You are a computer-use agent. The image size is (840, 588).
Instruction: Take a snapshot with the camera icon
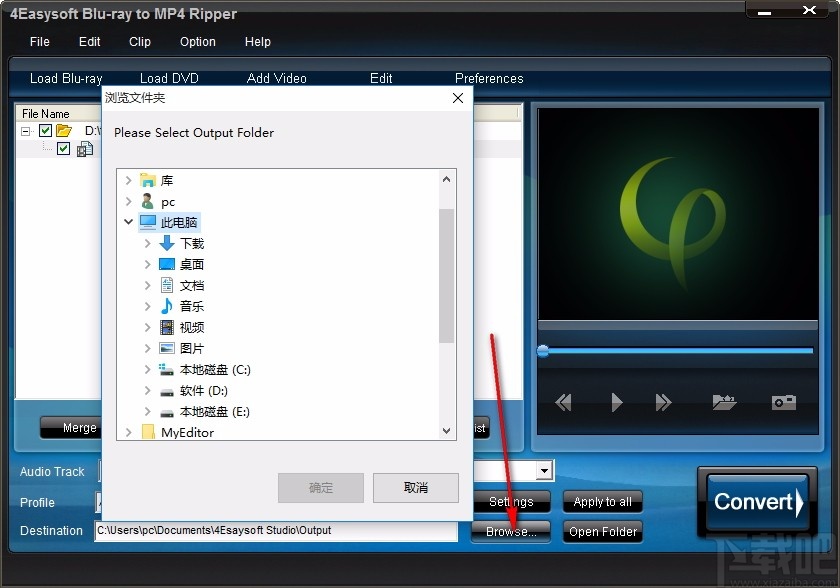tap(784, 402)
